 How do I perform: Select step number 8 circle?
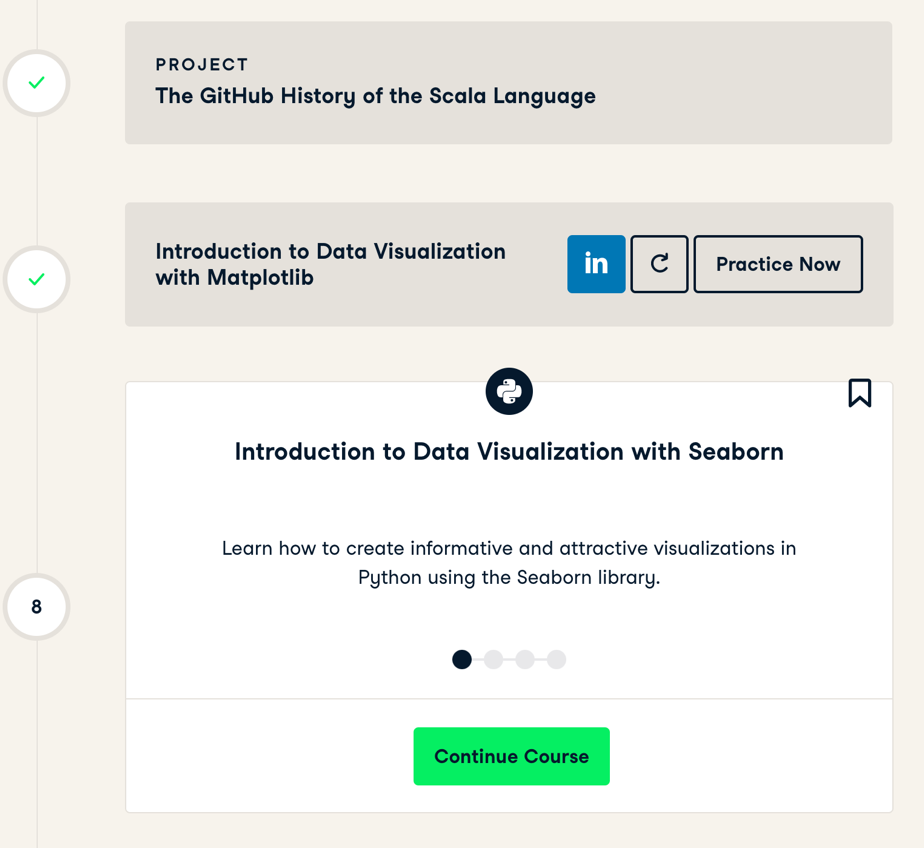coord(37,606)
